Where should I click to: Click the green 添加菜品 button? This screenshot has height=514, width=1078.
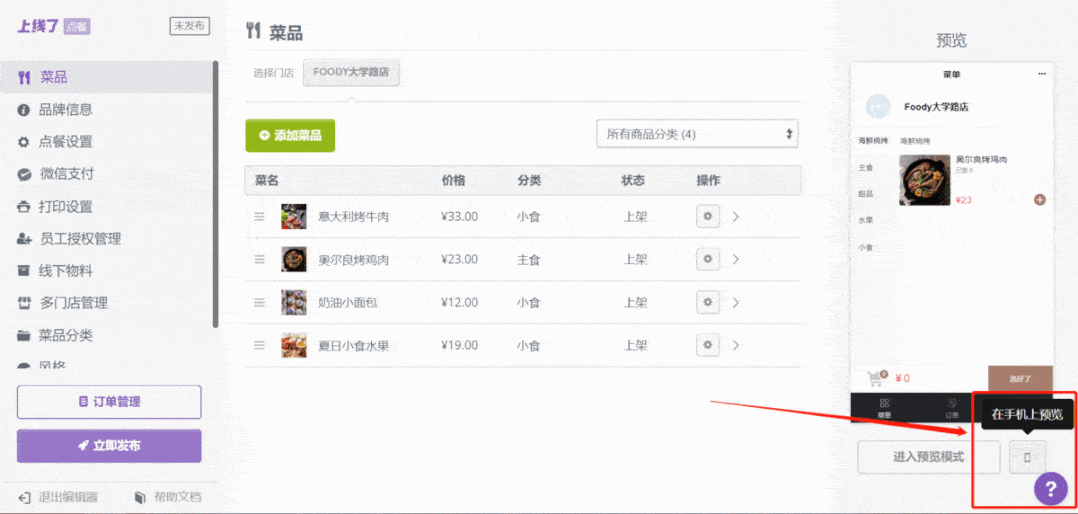[290, 135]
